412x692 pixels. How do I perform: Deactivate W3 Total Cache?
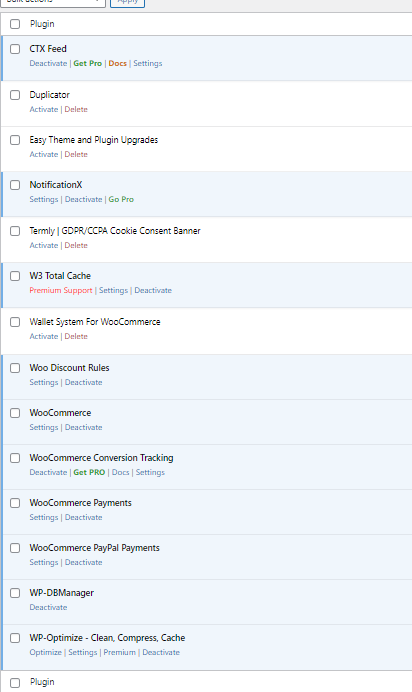(153, 290)
